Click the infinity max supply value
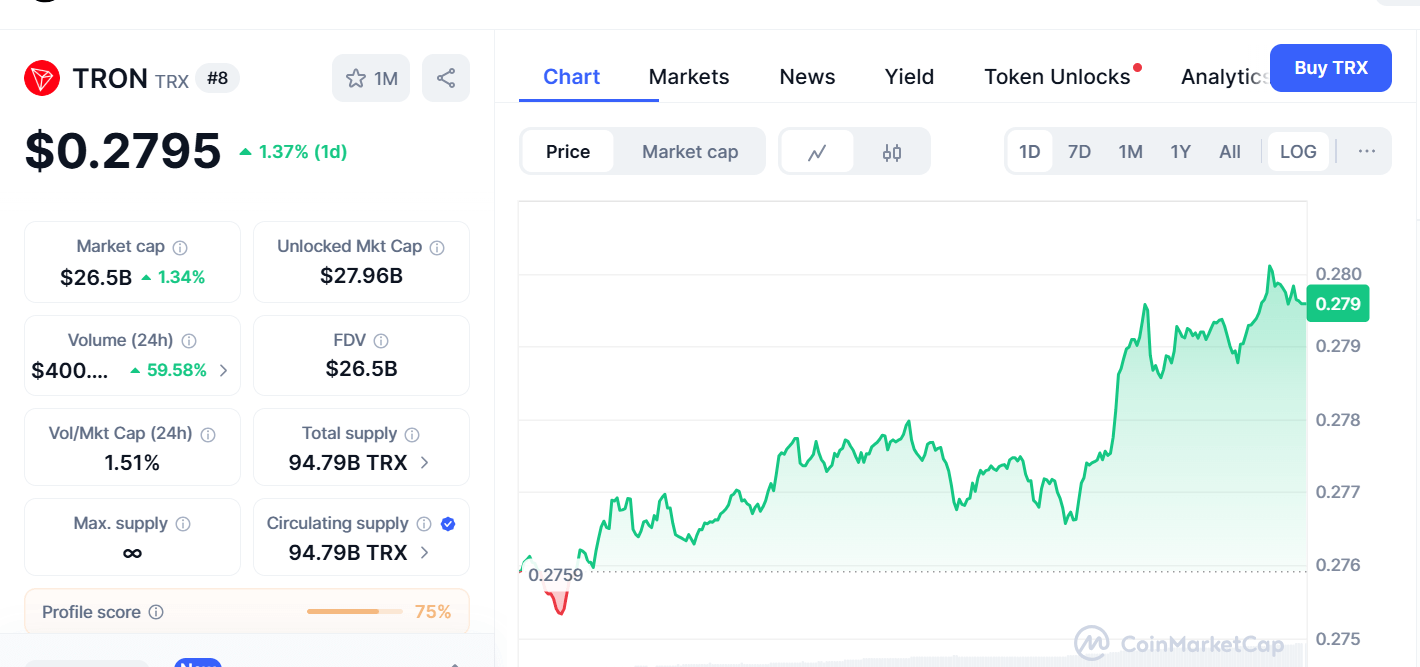This screenshot has width=1420, height=667. point(132,552)
